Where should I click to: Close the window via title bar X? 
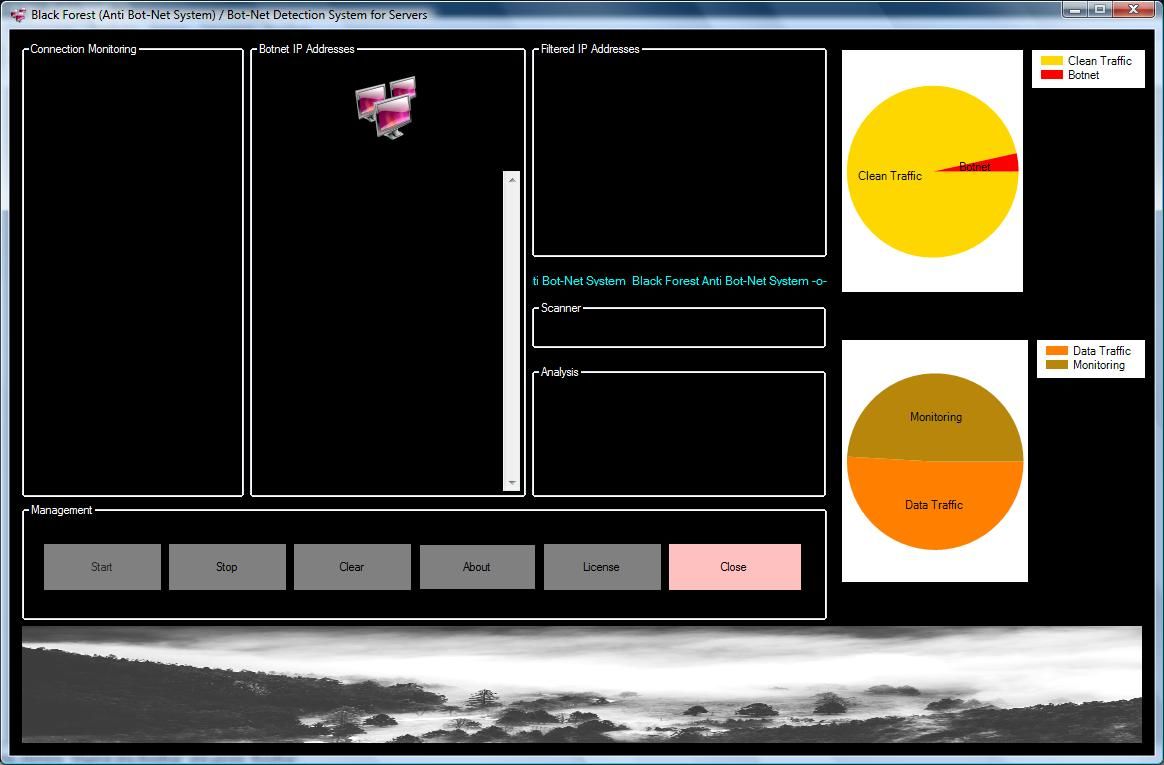point(1134,10)
